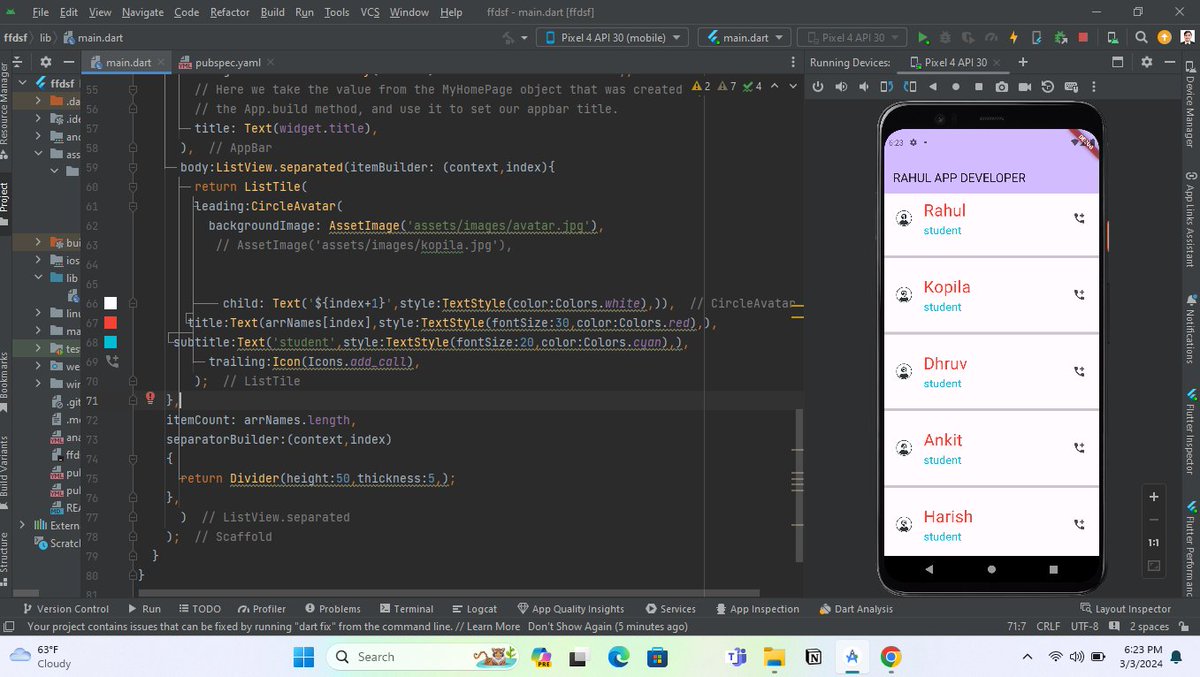
Task: Rotate emulator left
Action: click(x=886, y=87)
